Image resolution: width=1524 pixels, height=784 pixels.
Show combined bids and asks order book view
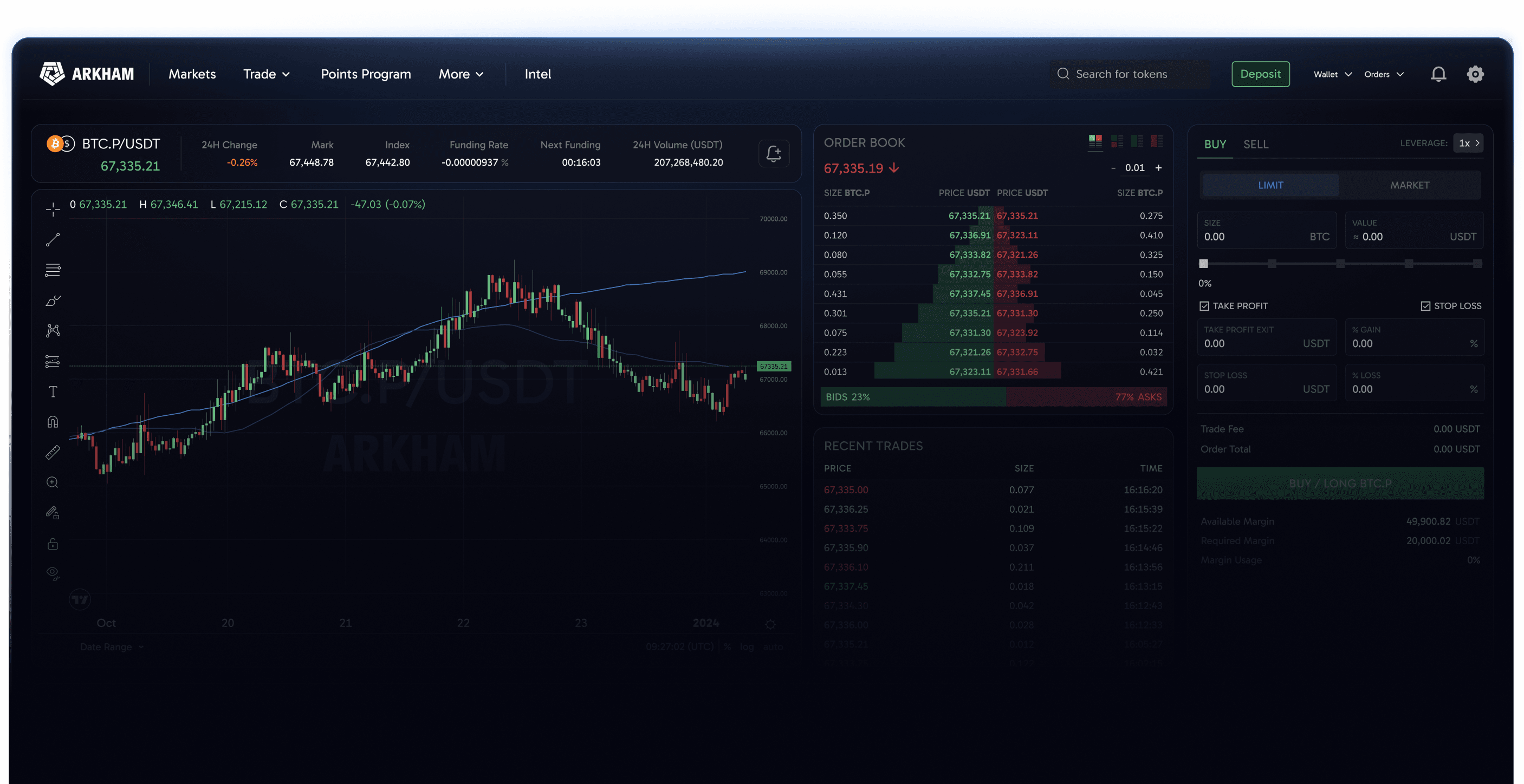1095,141
